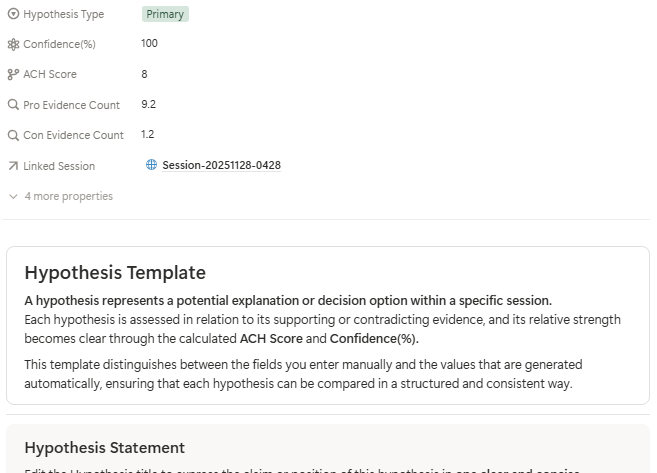This screenshot has height=473, width=657.
Task: Click the Linked Session property label
Action: pyautogui.click(x=59, y=166)
